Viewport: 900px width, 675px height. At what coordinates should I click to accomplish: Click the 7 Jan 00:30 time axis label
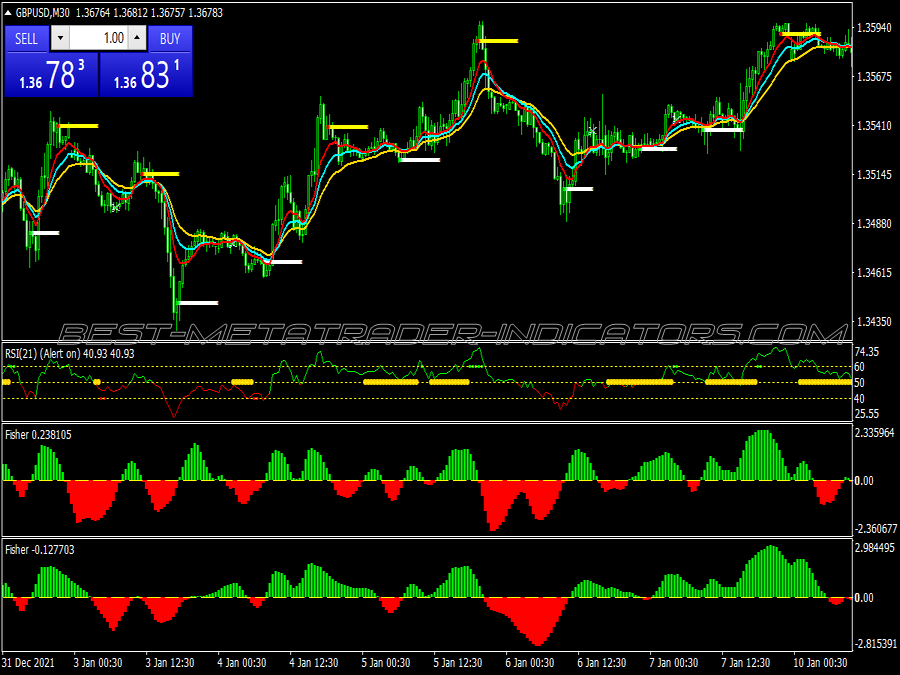tap(674, 662)
